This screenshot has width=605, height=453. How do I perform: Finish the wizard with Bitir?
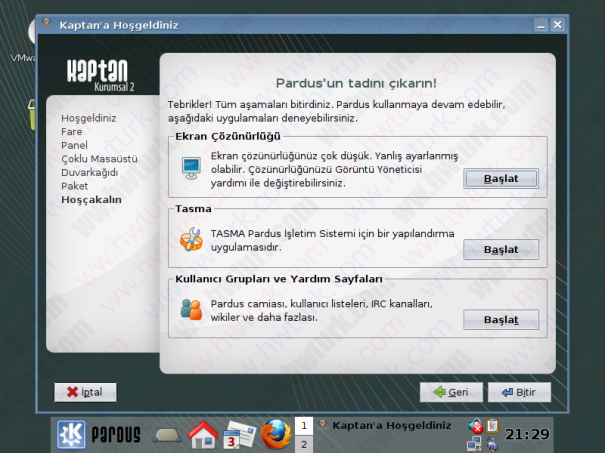(x=519, y=392)
